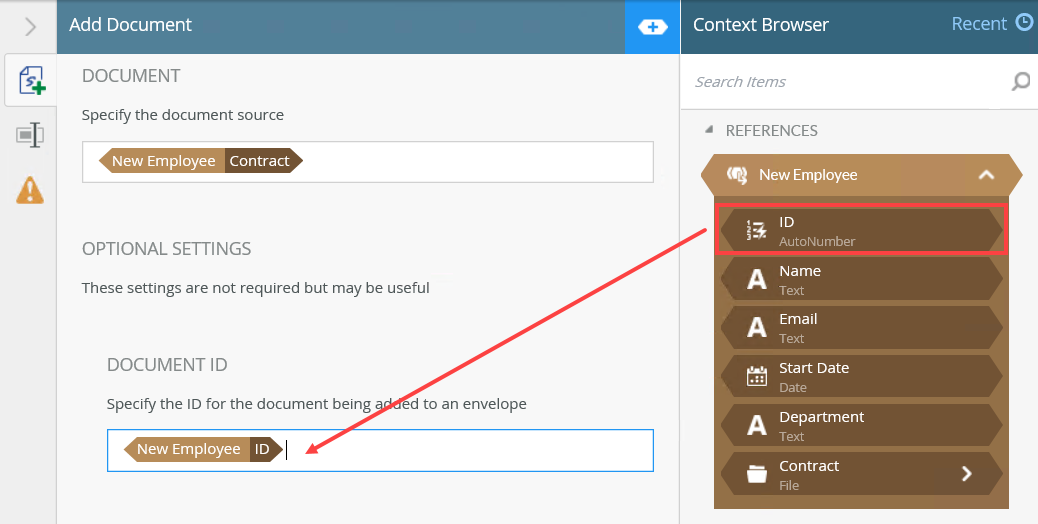Expand the Contract file with right chevron
Screen dimensions: 1038x524
967,474
